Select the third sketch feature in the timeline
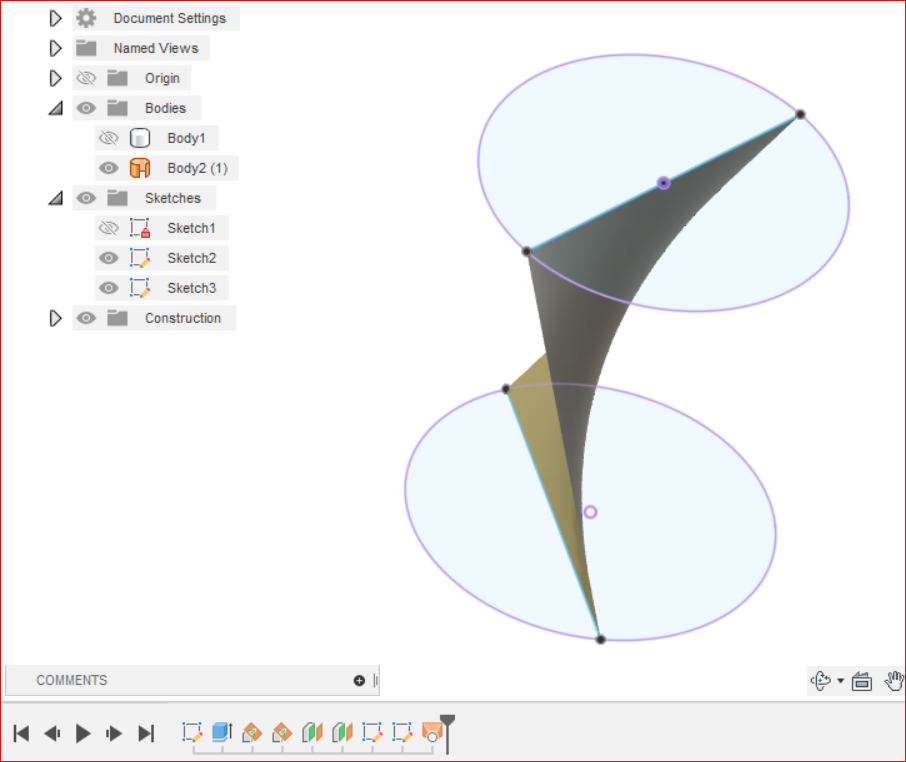 click(402, 733)
